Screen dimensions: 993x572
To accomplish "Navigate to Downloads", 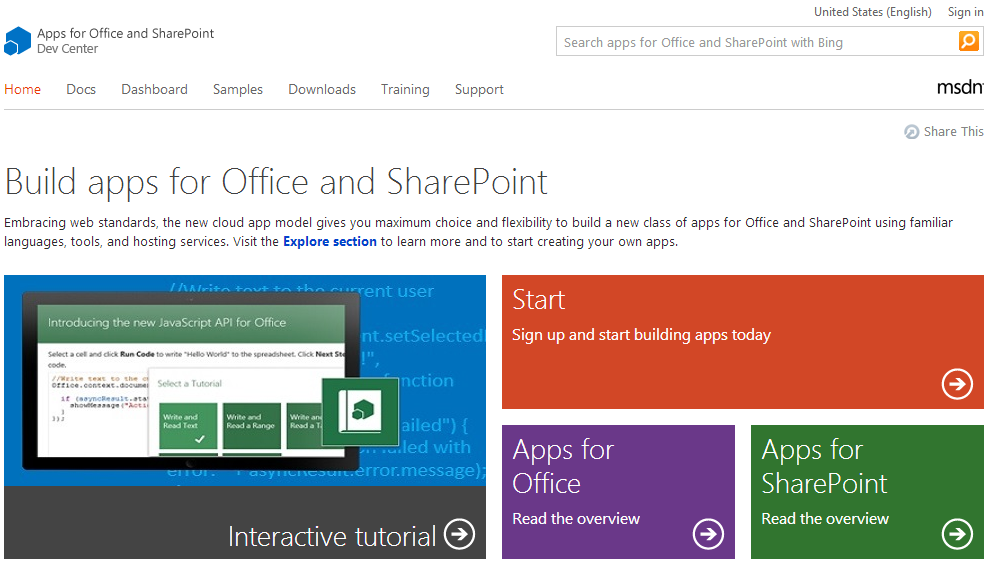I will (322, 89).
